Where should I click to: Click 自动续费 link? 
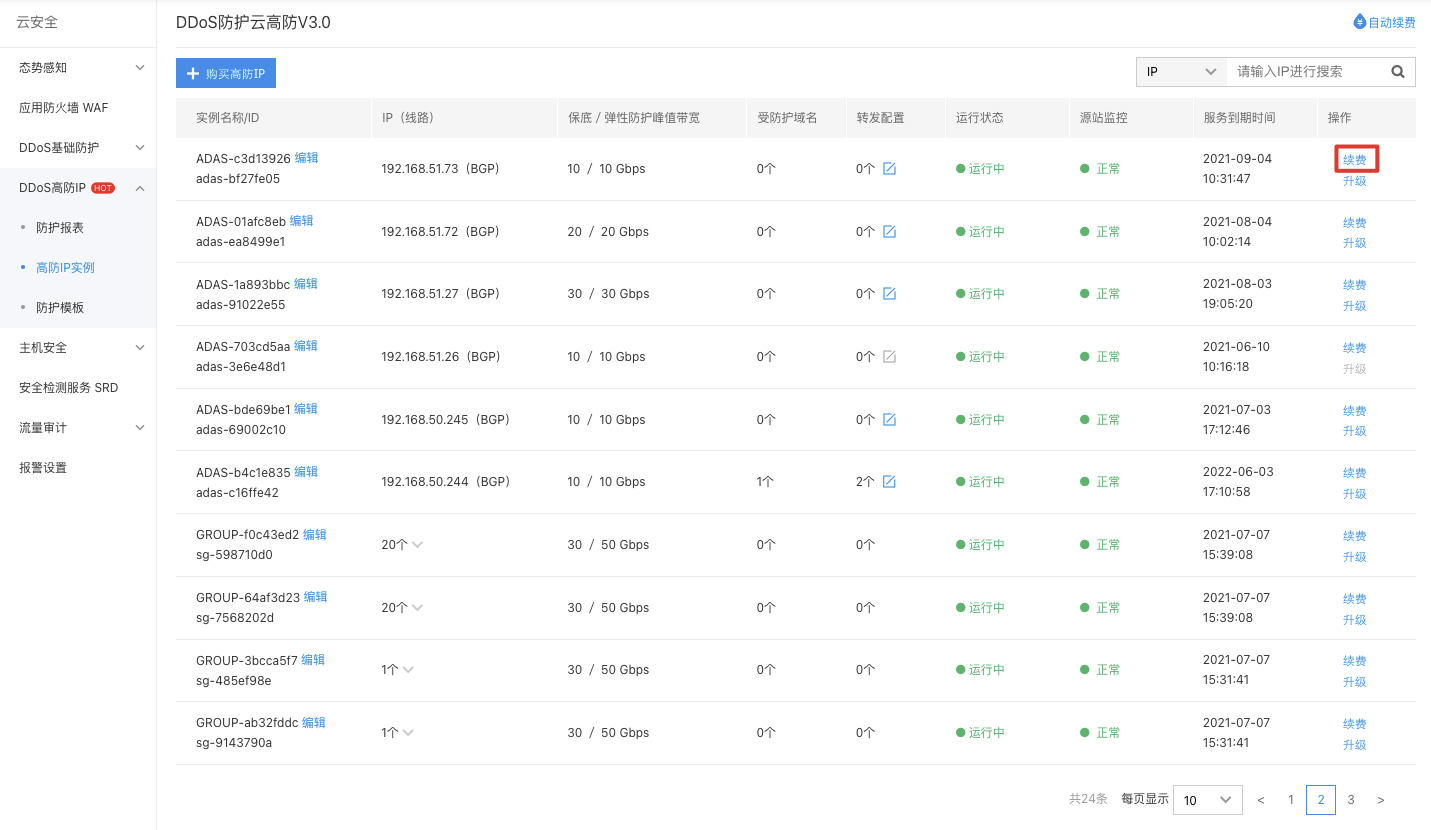[x=1392, y=22]
